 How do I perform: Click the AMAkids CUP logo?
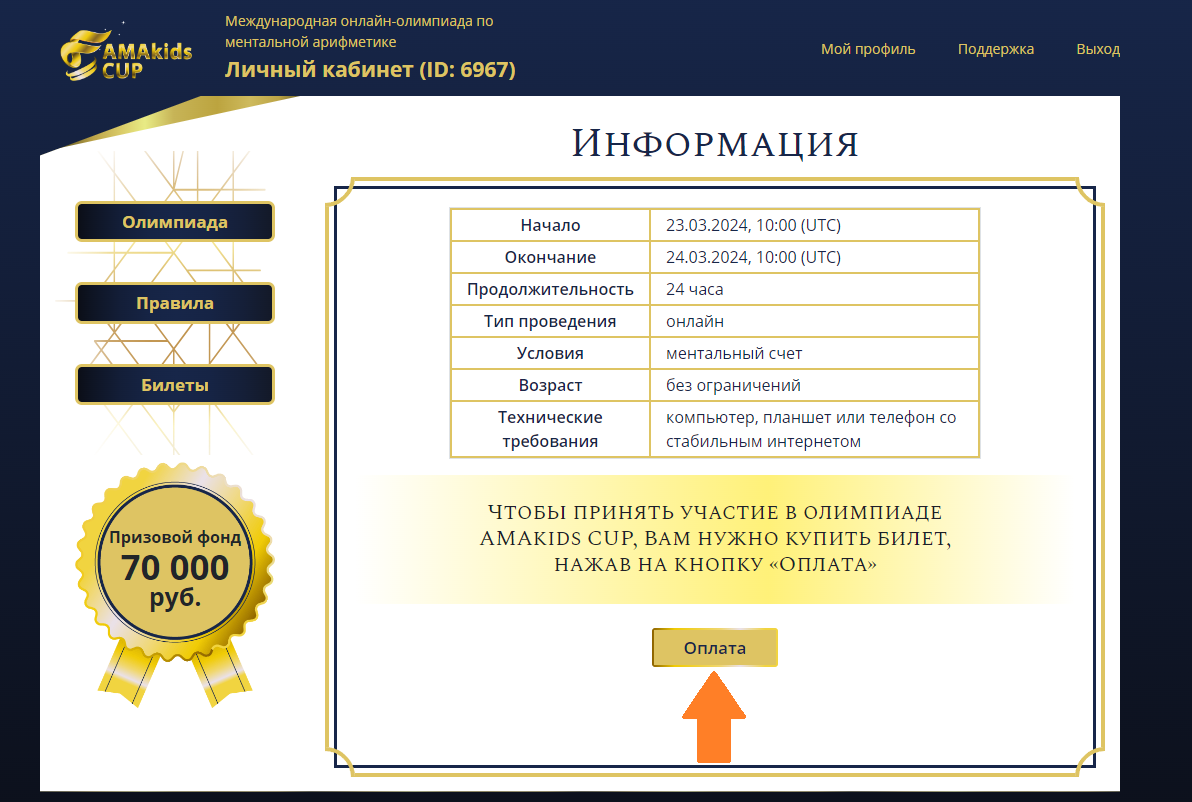pyautogui.click(x=126, y=53)
